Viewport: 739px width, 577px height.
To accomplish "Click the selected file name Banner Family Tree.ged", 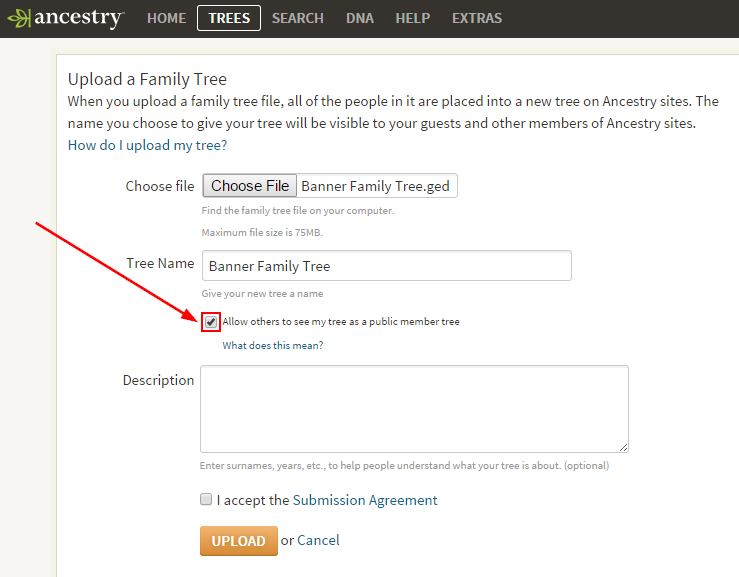I will tap(375, 186).
